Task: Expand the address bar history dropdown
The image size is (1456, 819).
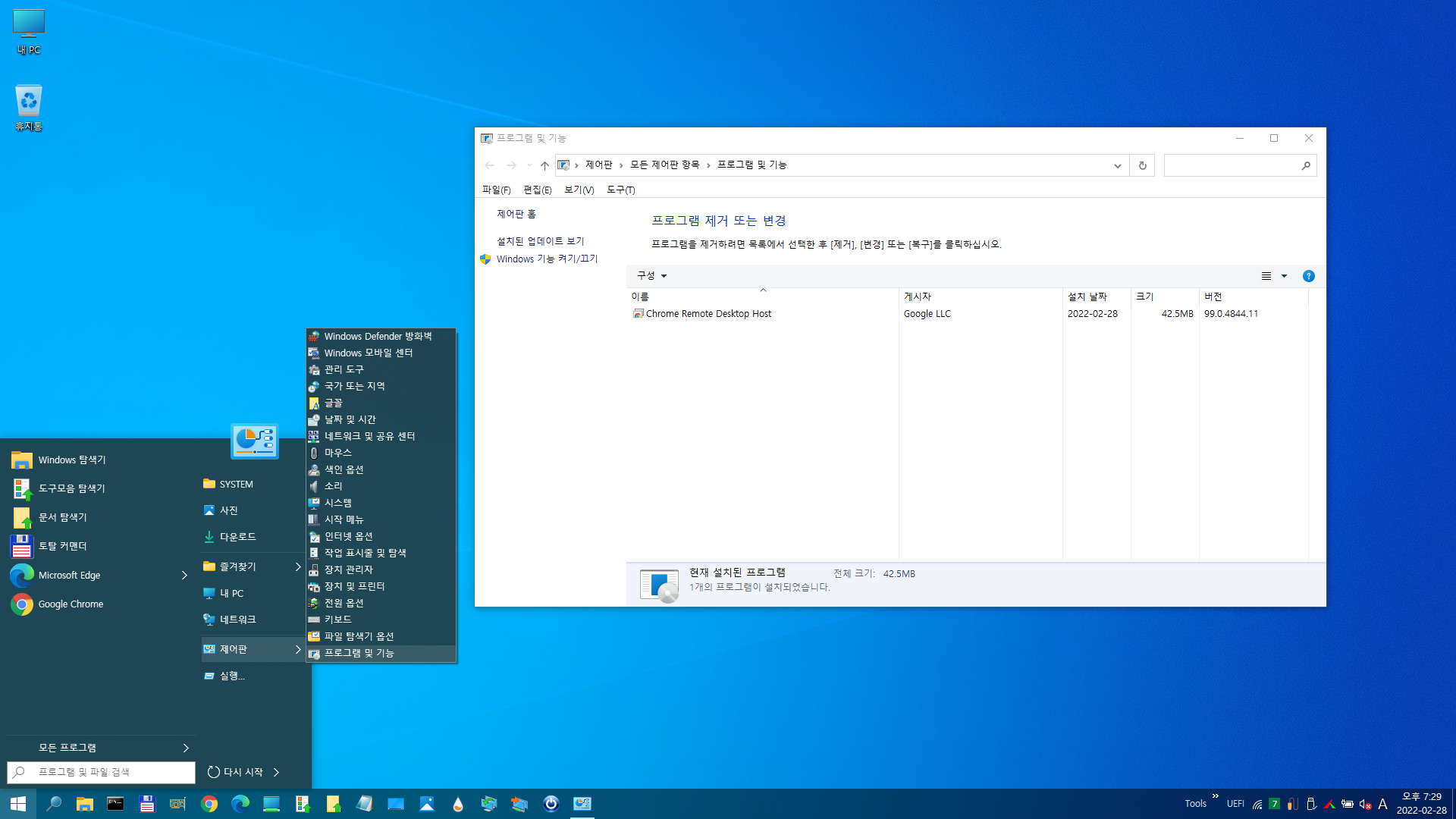Action: (1117, 165)
